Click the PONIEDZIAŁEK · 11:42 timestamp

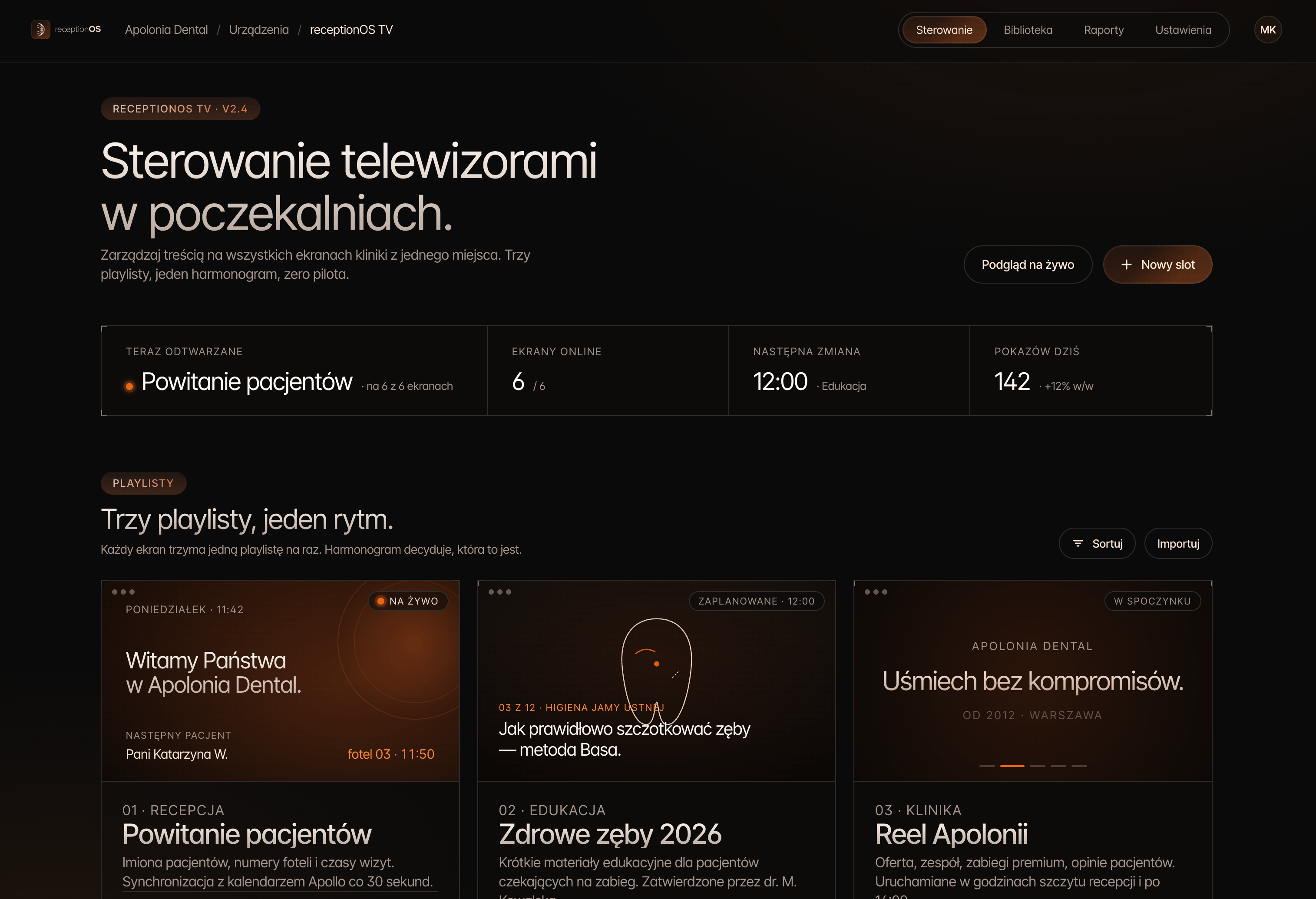click(x=185, y=610)
